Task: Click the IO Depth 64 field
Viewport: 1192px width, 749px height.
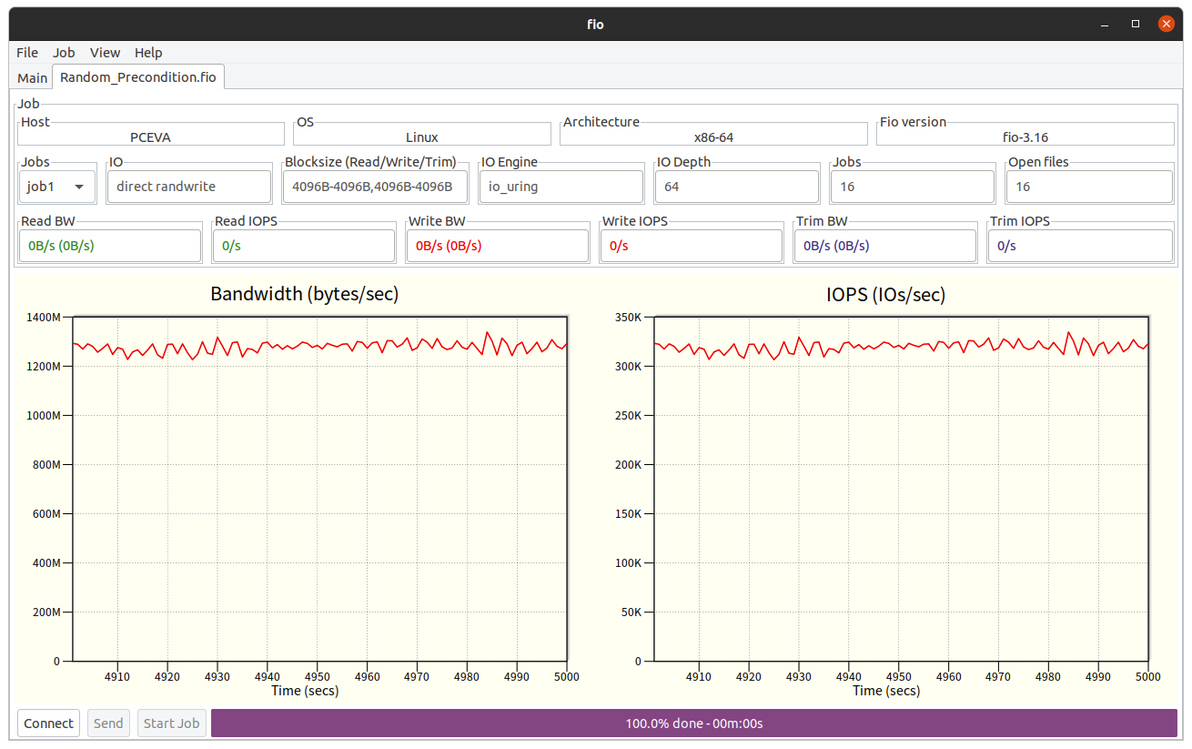Action: pyautogui.click(x=737, y=186)
